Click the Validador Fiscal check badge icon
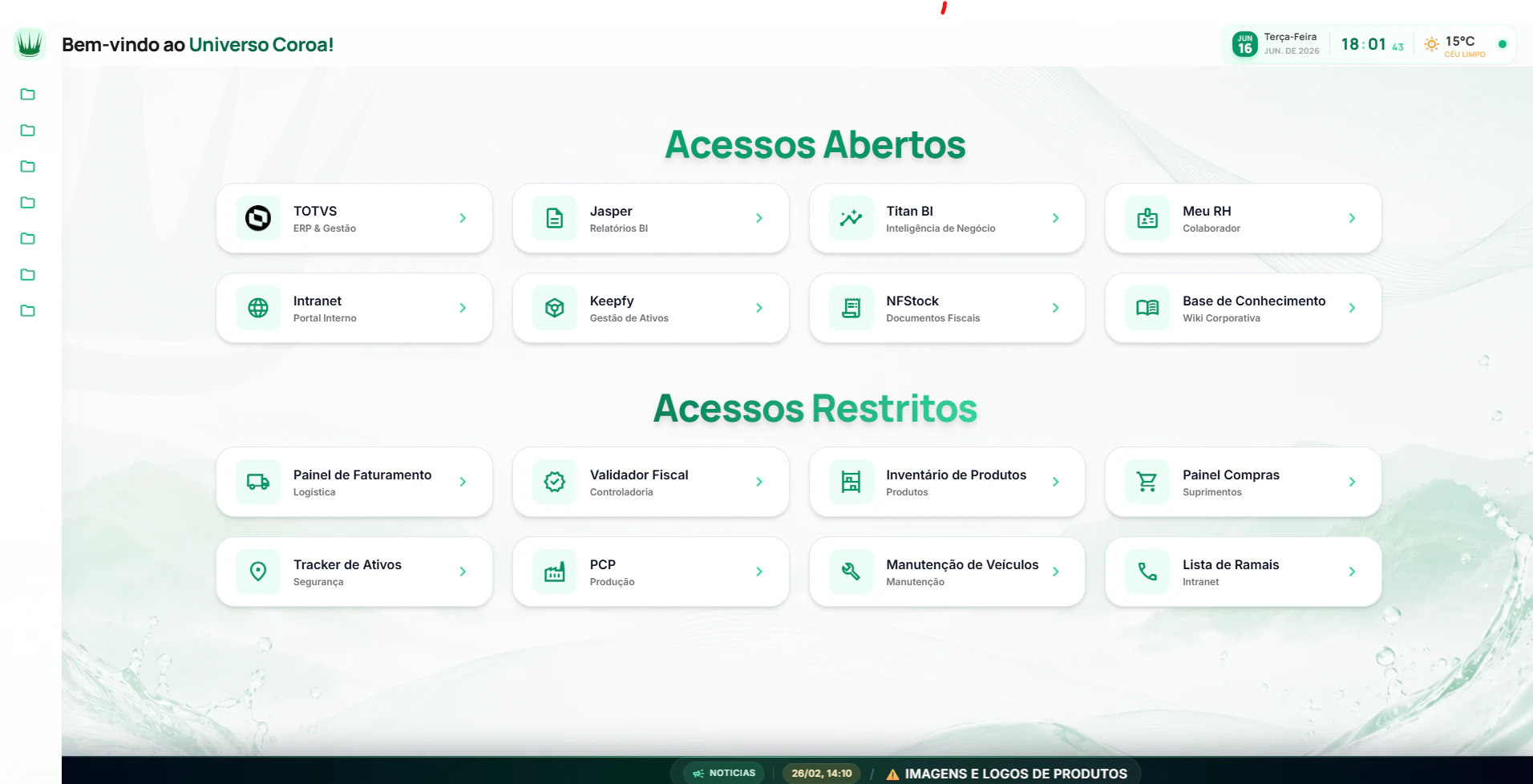The height and width of the screenshot is (784, 1533). [555, 482]
